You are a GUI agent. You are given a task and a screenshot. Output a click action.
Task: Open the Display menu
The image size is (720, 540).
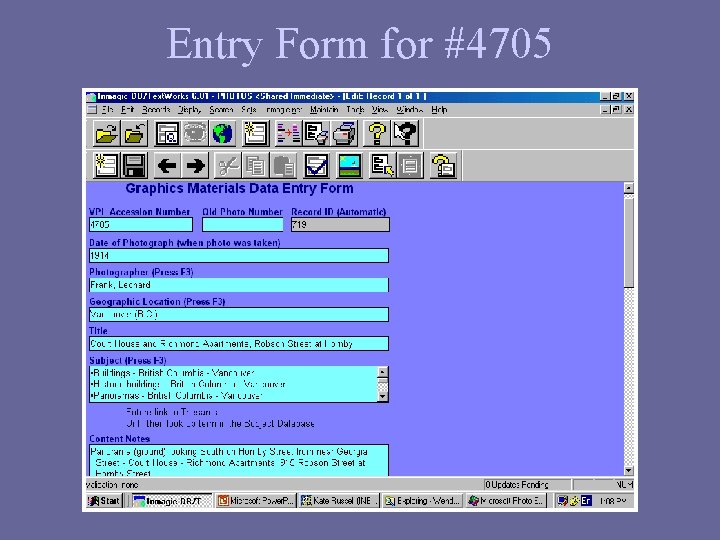tap(190, 110)
